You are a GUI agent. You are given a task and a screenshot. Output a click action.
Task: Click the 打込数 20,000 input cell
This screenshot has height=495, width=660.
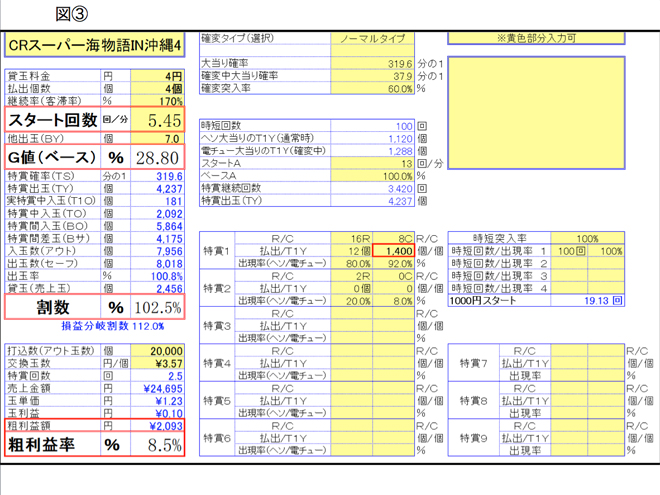[157, 352]
